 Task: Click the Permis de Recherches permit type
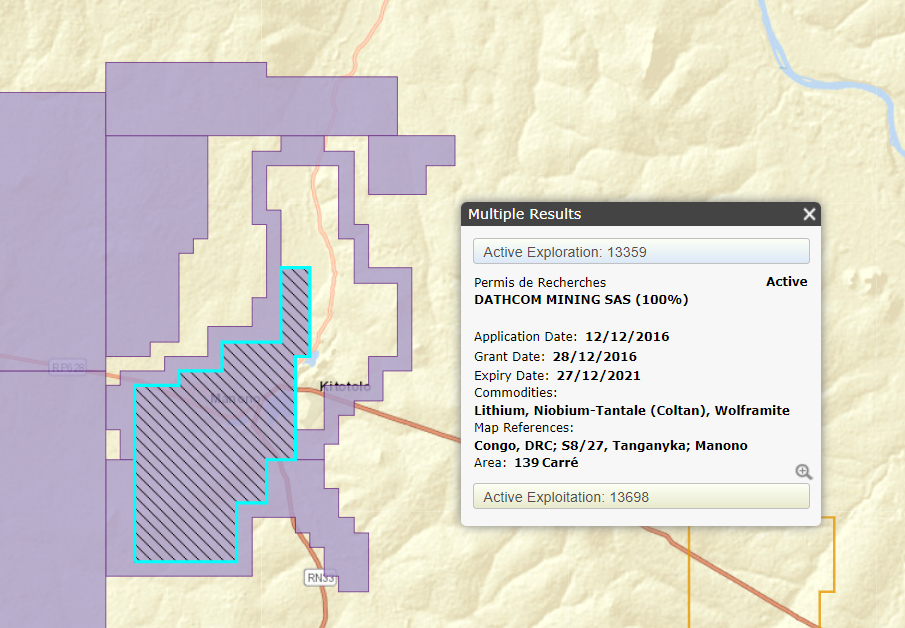click(x=540, y=282)
